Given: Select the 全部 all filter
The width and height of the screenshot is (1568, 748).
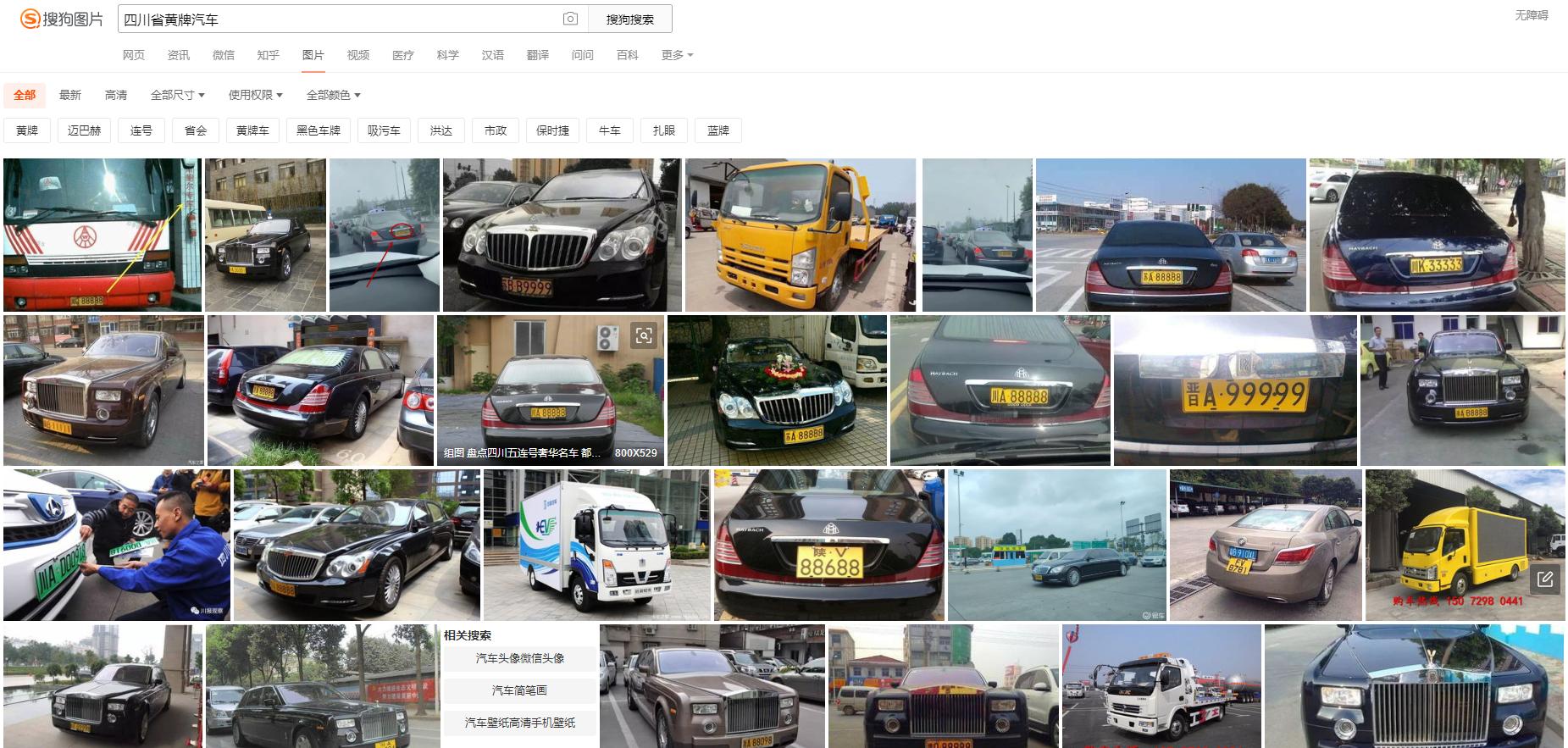Looking at the screenshot, I should click(x=25, y=95).
